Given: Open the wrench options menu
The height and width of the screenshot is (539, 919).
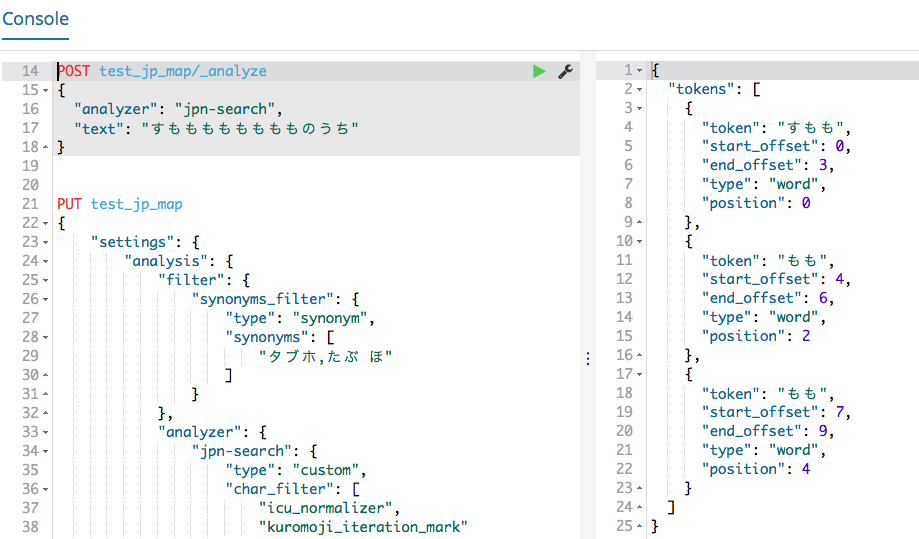Looking at the screenshot, I should pos(566,71).
